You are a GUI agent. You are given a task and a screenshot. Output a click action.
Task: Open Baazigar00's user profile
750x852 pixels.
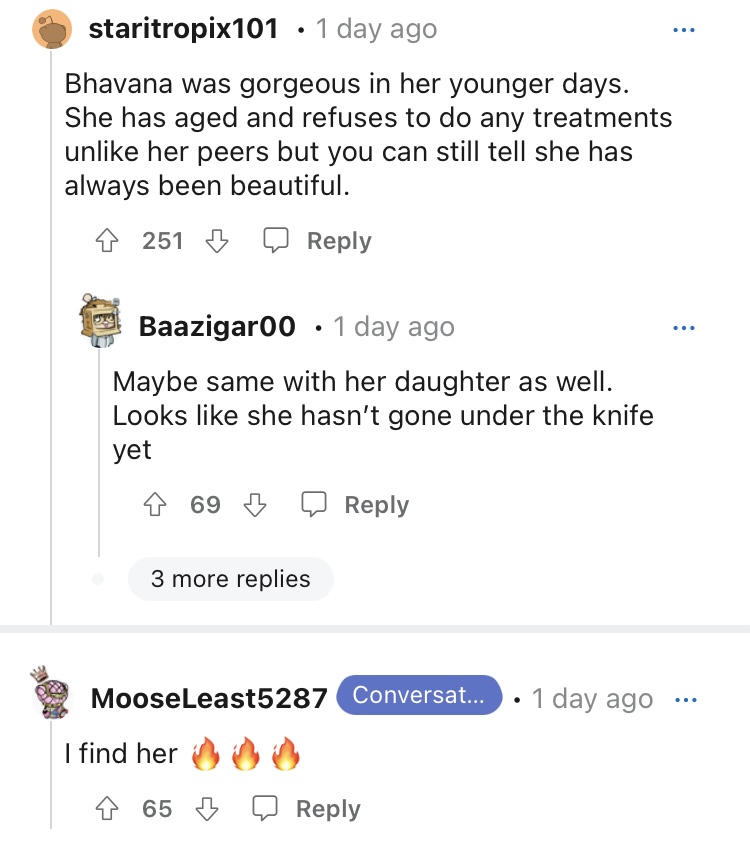coord(217,327)
